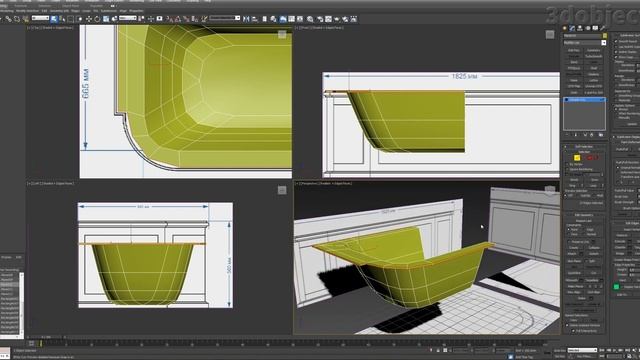
Task: Click the Pin Stack icon below modifier stack
Action: 567,135
